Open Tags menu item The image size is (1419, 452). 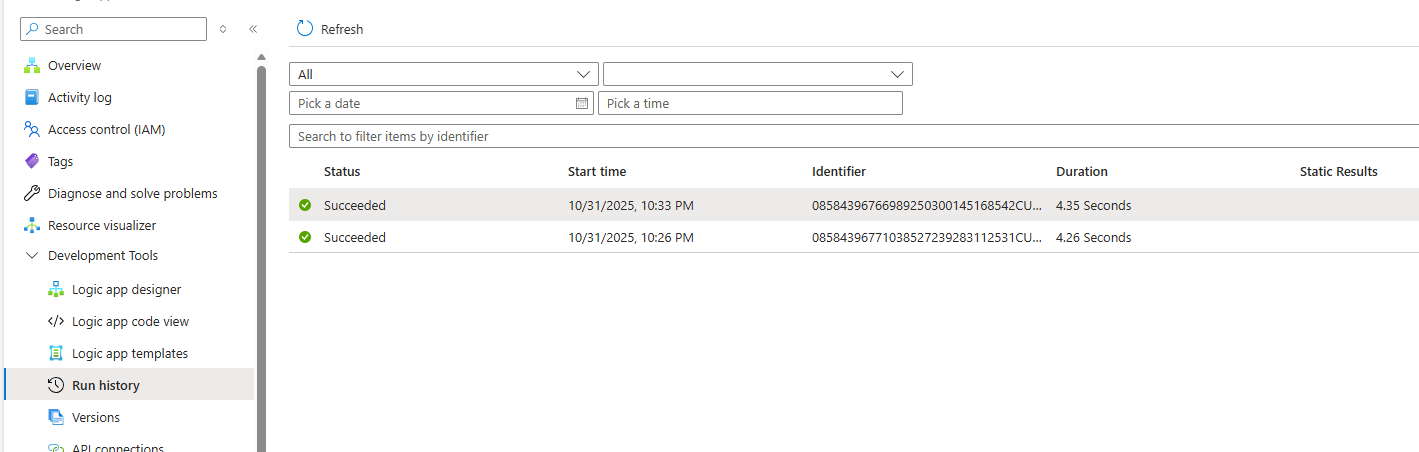pos(60,162)
